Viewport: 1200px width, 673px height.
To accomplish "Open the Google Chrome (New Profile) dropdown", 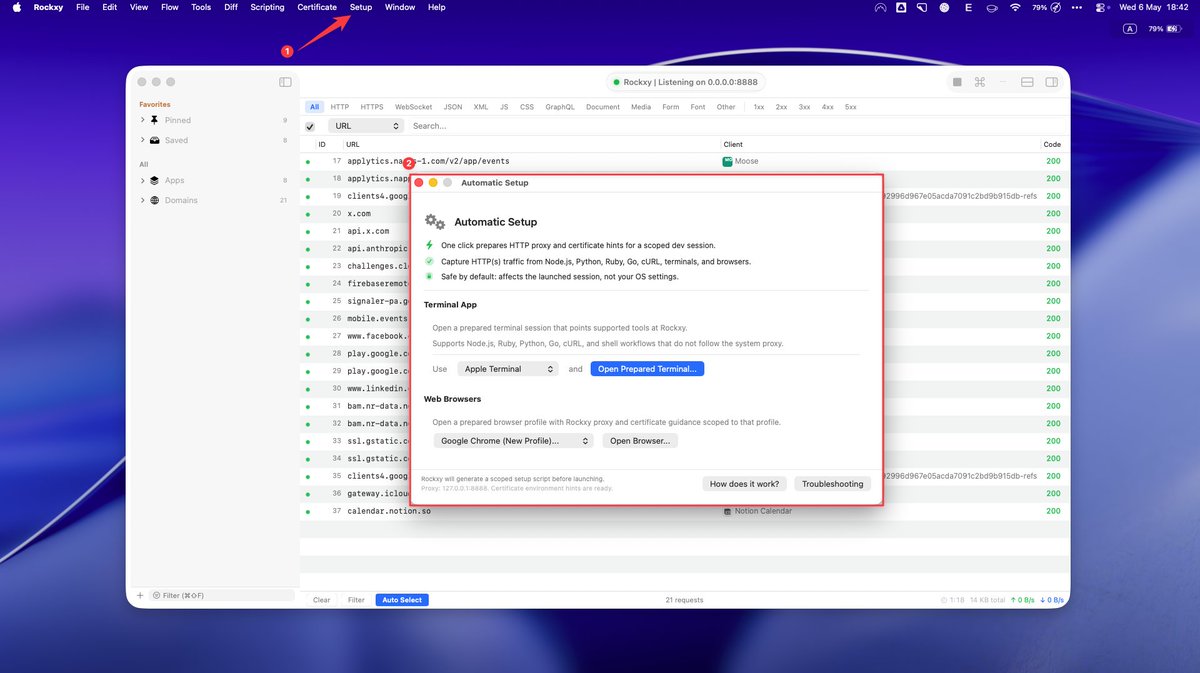I will 514,440.
